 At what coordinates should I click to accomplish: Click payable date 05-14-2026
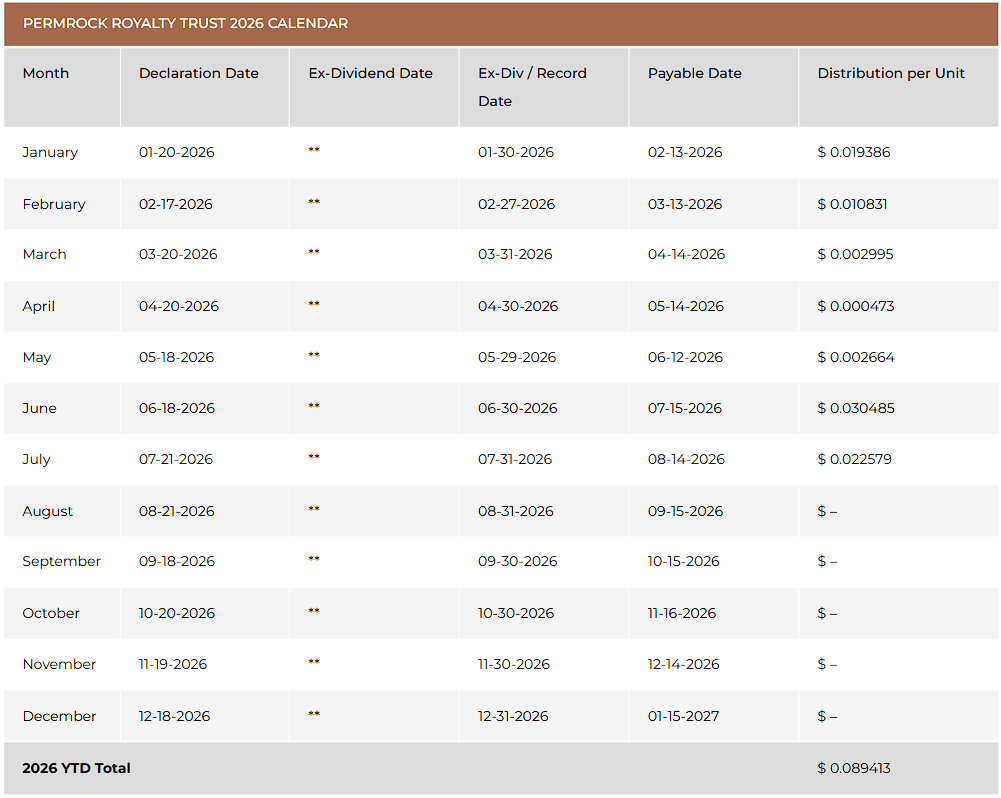(686, 306)
